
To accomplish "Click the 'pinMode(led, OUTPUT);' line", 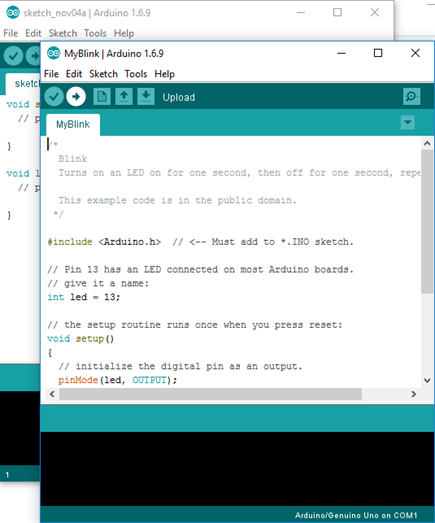I will (117, 380).
